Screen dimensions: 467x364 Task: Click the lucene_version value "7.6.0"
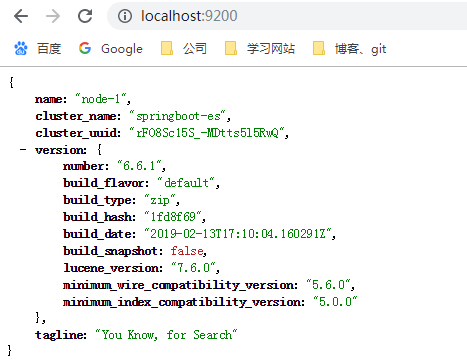tap(193, 268)
